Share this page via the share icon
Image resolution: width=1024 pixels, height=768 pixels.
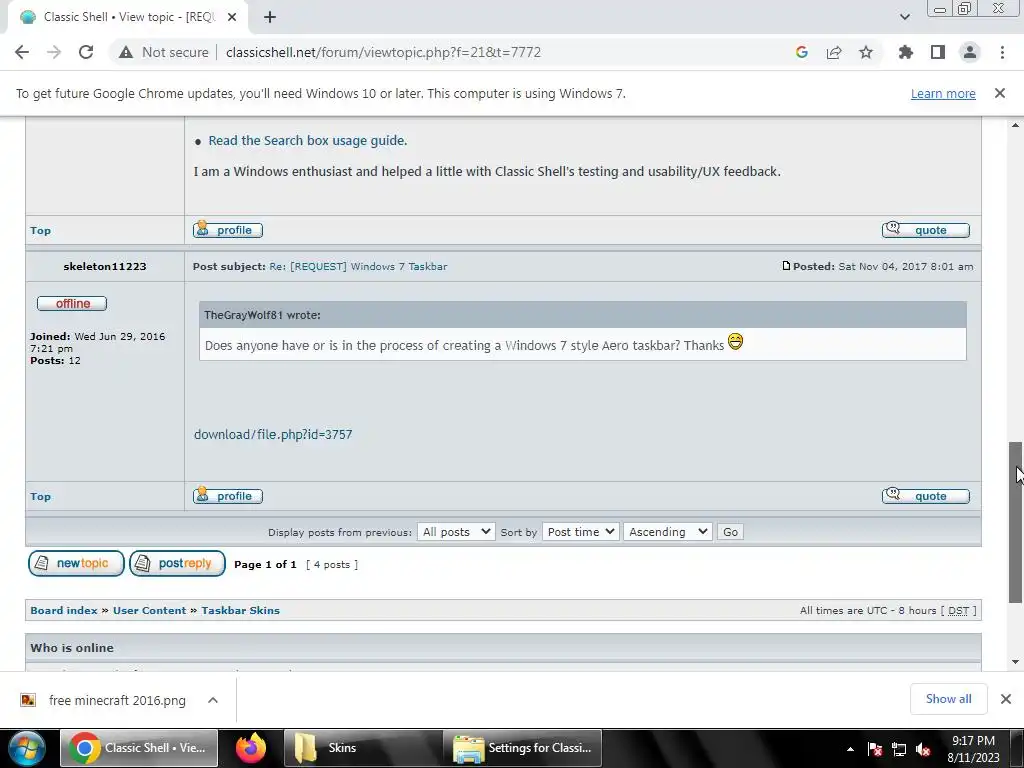click(x=834, y=52)
